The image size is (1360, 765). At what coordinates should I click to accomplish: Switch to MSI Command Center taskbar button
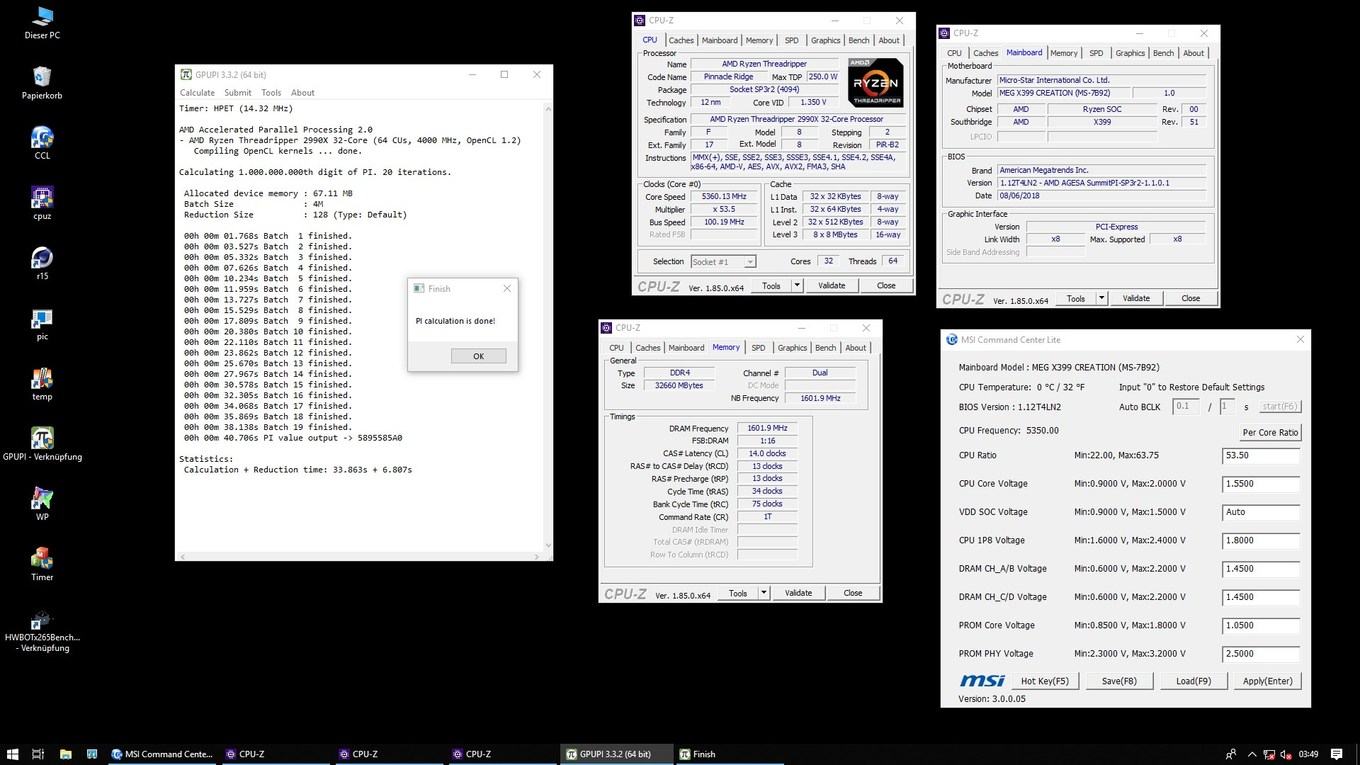[x=161, y=754]
